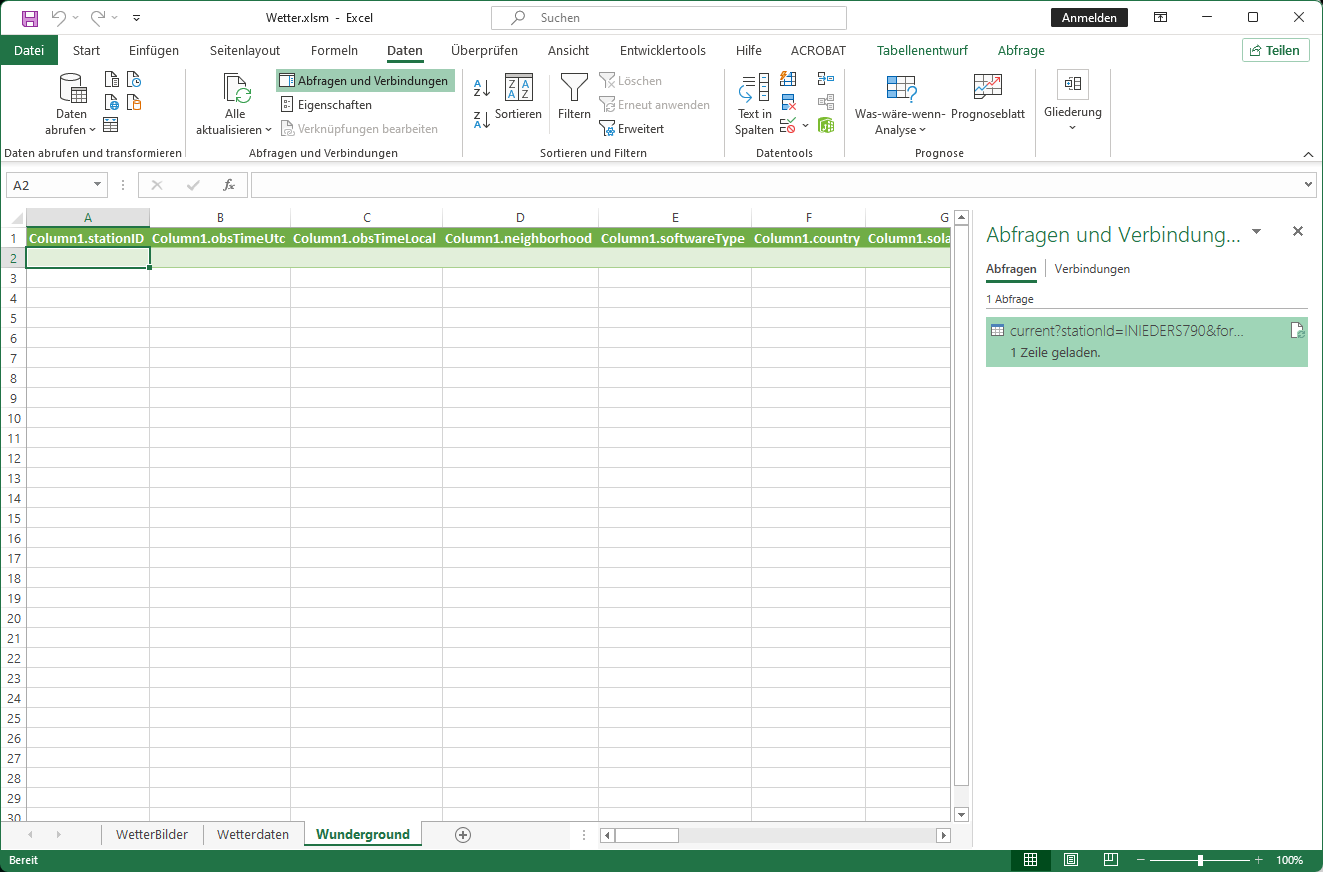Collapse the ribbon with the chevron
The height and width of the screenshot is (872, 1323).
pyautogui.click(x=1308, y=154)
